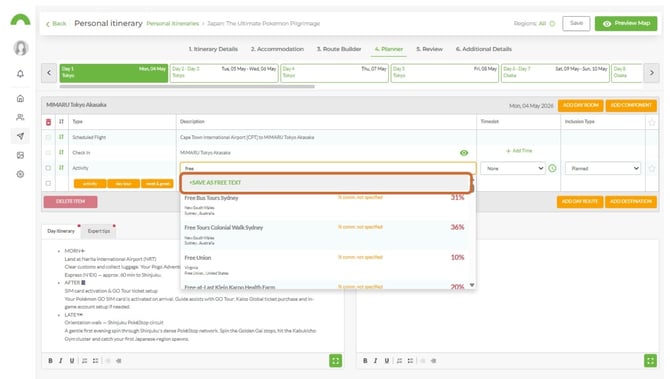This screenshot has width=670, height=379.
Task: Select the Day 5 Tokyo Fri 08 May tab
Action: [445, 73]
